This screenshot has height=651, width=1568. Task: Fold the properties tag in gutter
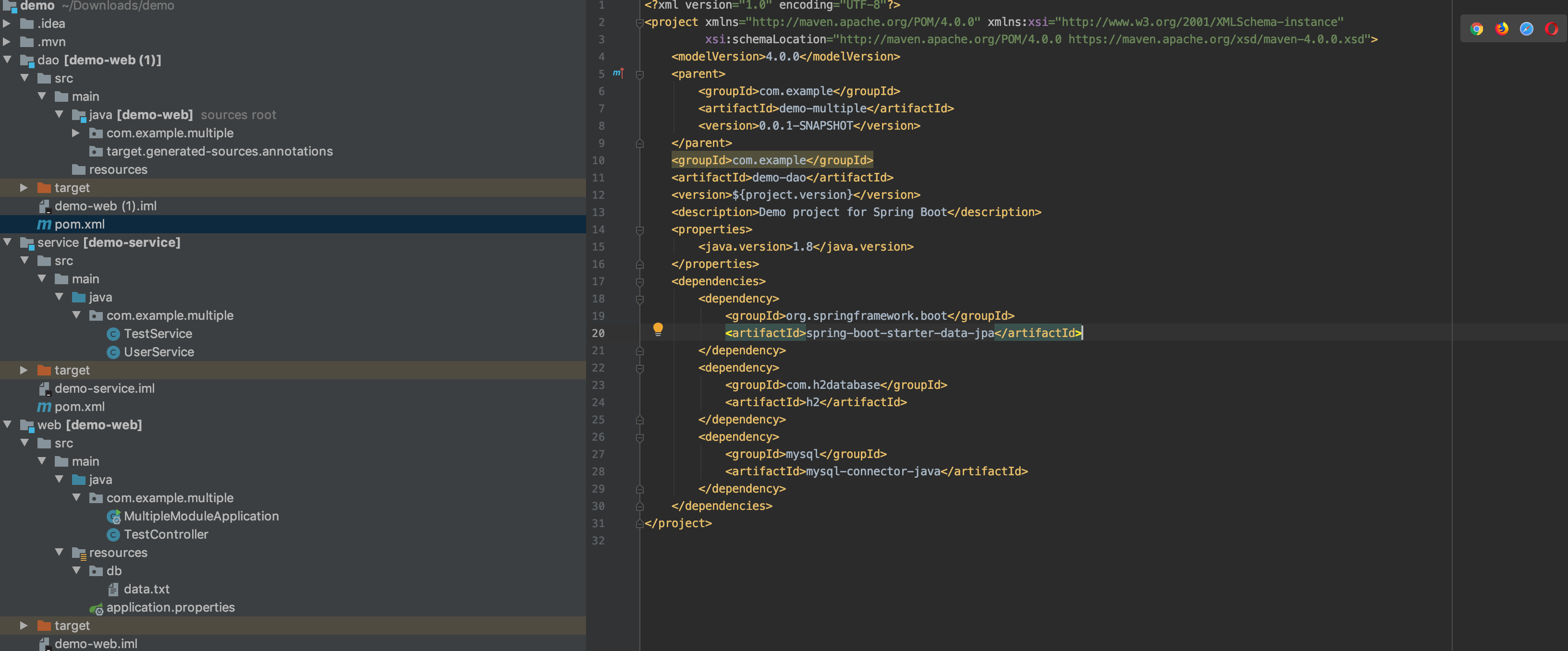tap(640, 230)
